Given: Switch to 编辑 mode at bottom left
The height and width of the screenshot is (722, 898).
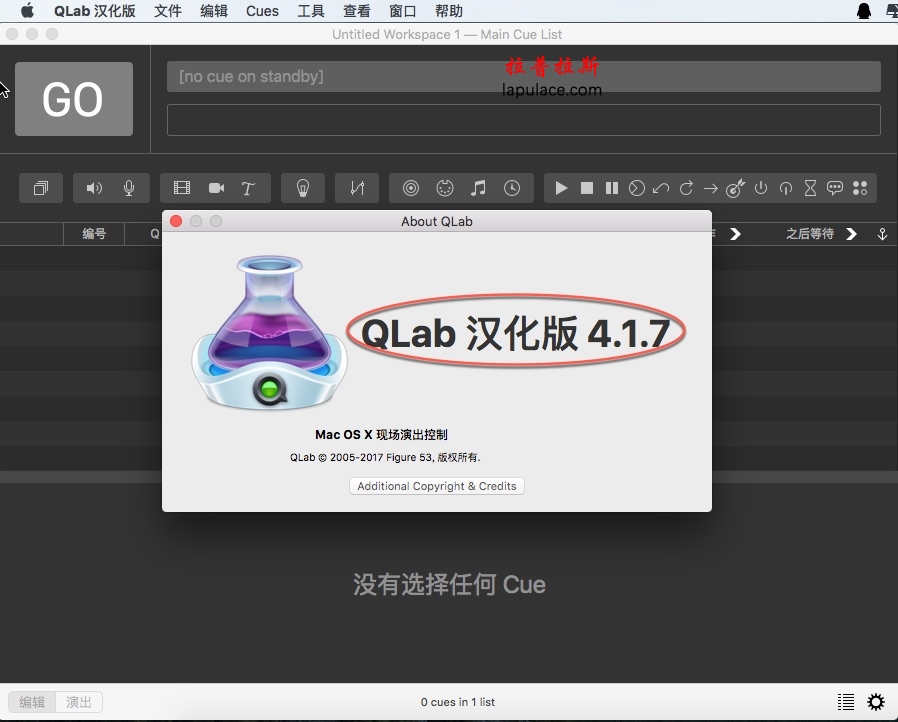Looking at the screenshot, I should (32, 702).
